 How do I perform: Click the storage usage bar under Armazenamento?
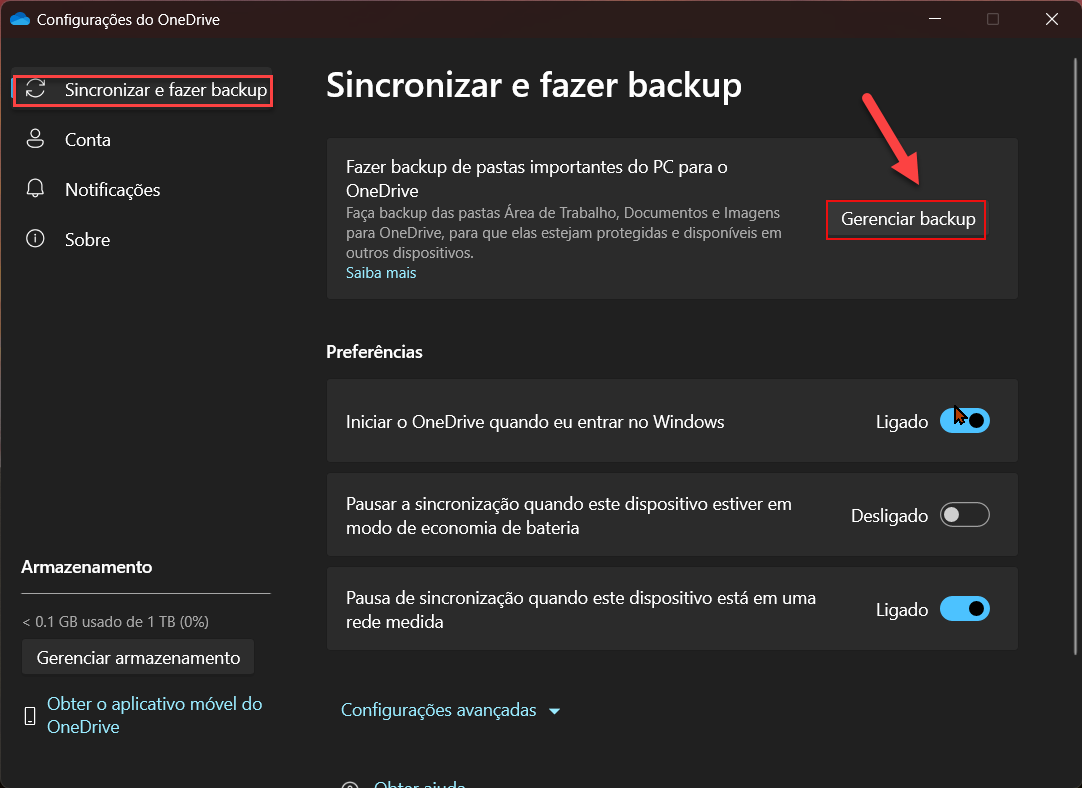click(x=146, y=594)
